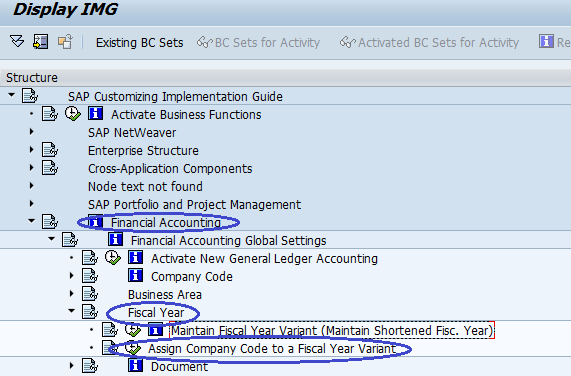Open documentation icon for Financial Accounting
571x376 pixels.
point(50,222)
